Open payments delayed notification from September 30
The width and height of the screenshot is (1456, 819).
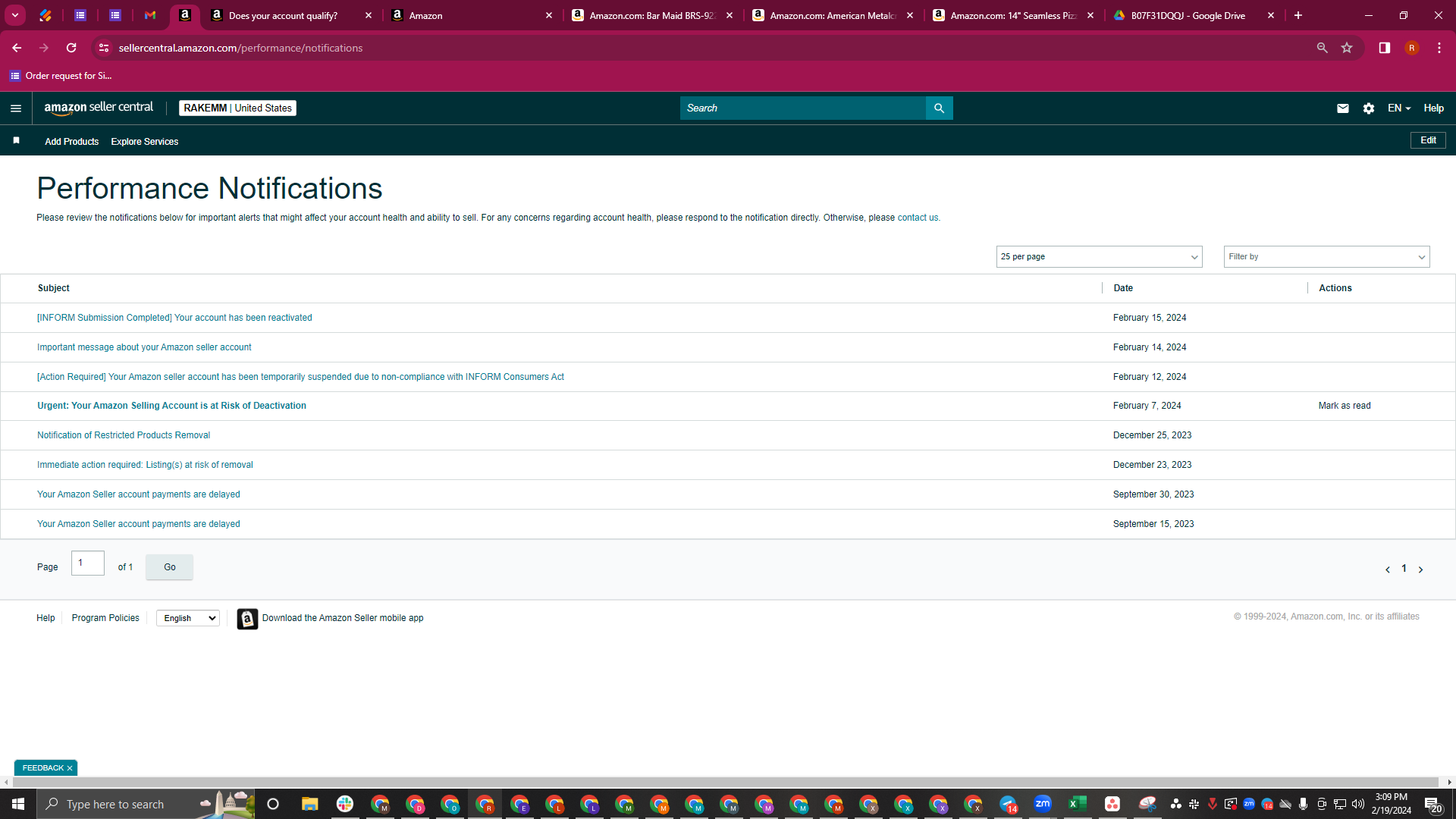139,495
